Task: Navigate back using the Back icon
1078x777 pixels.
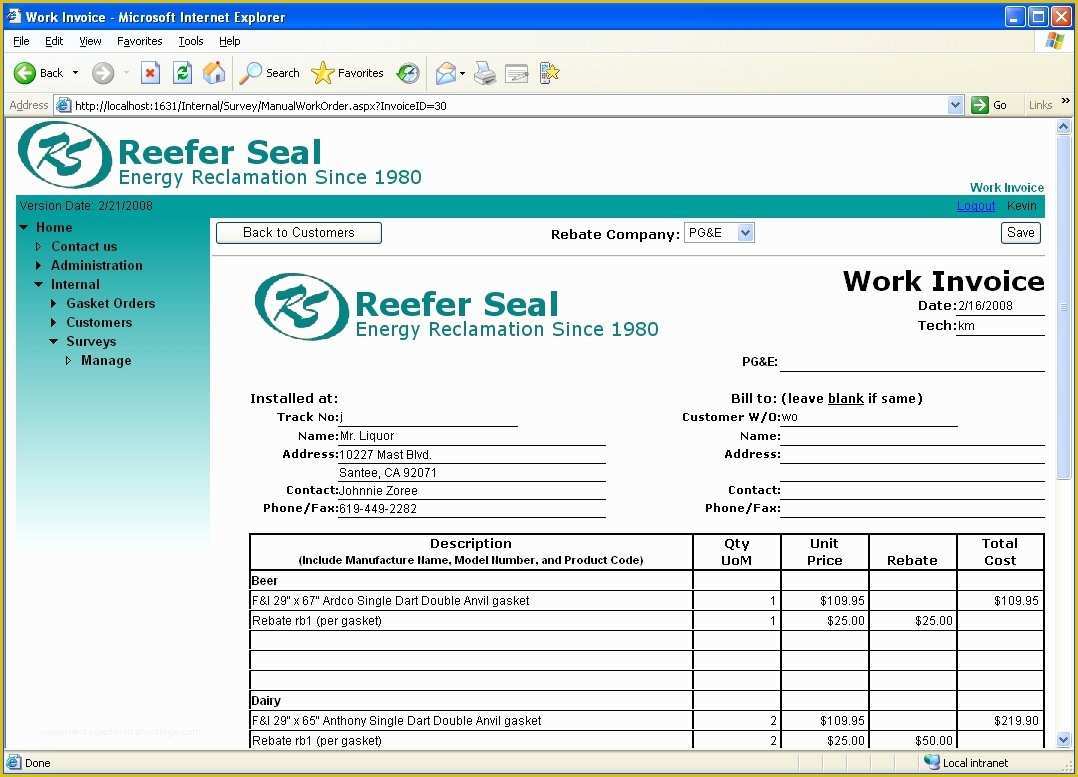Action: 25,73
